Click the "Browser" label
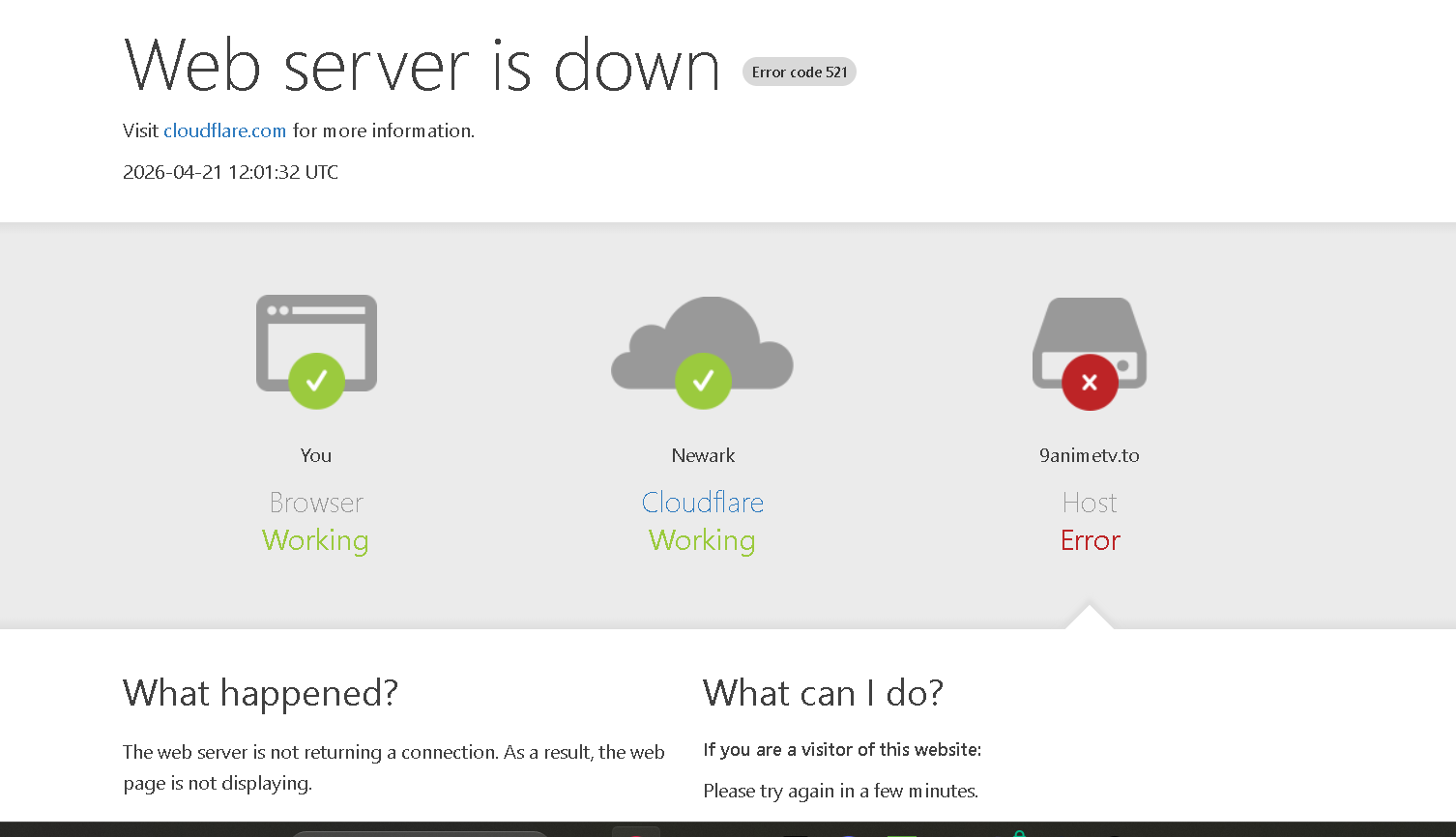Screen dimensions: 1456x837 coord(316,503)
